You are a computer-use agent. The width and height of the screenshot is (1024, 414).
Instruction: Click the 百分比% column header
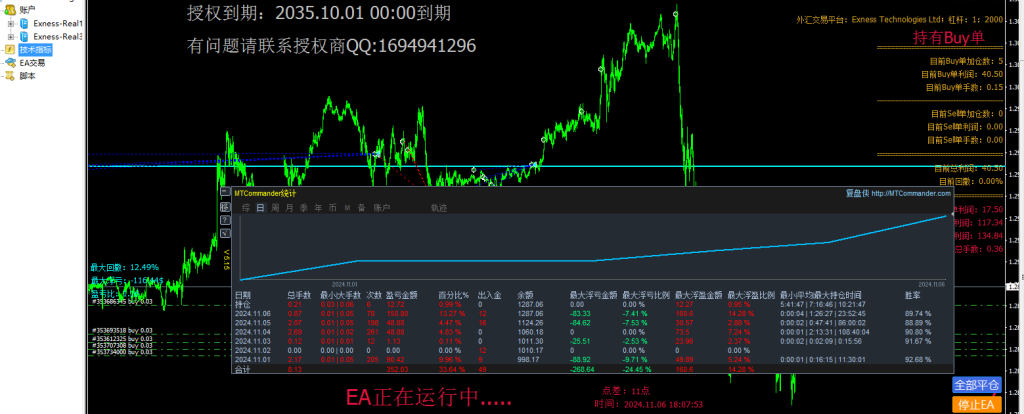pyautogui.click(x=453, y=295)
